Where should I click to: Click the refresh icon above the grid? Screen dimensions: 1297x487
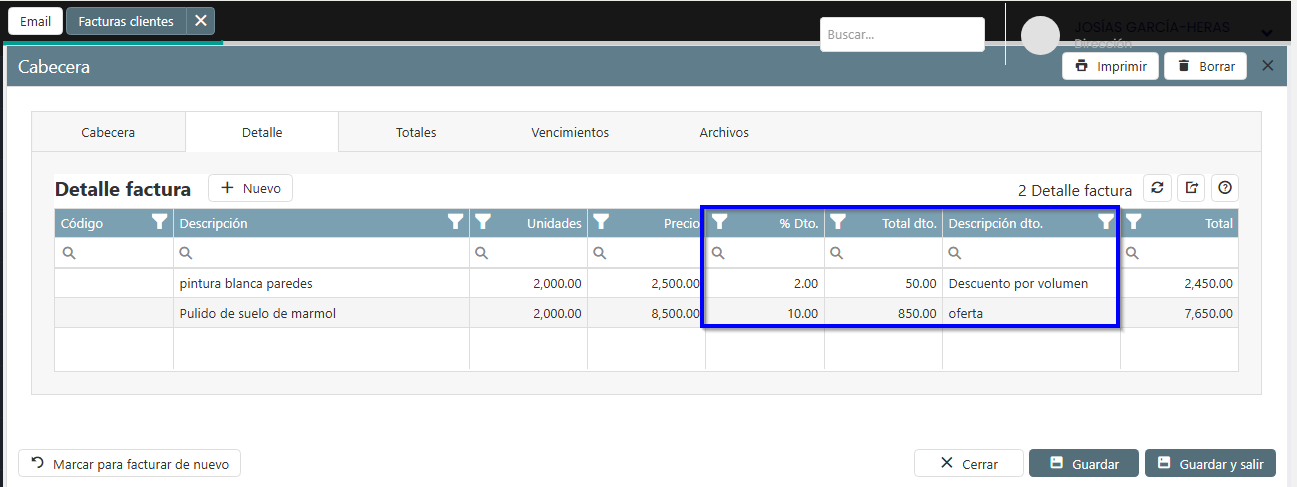point(1157,188)
